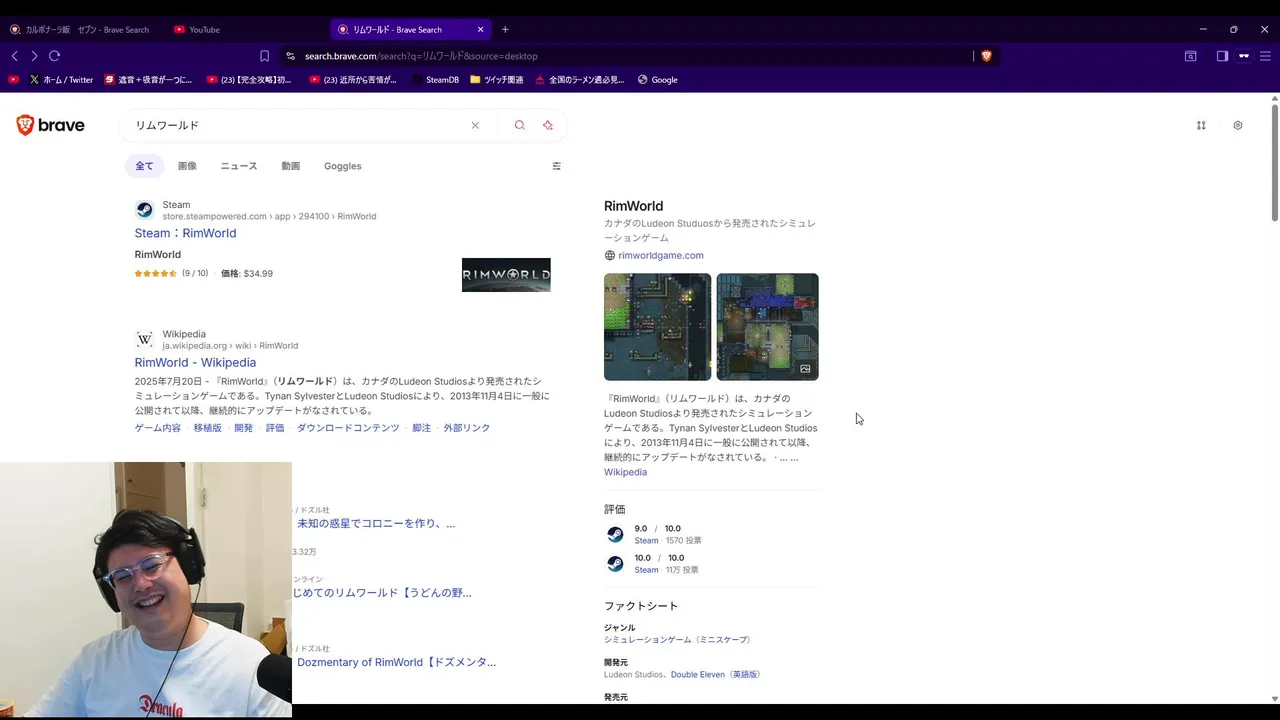Viewport: 1280px width, 720px height.
Task: Go back with the browser back arrow
Action: (x=14, y=56)
